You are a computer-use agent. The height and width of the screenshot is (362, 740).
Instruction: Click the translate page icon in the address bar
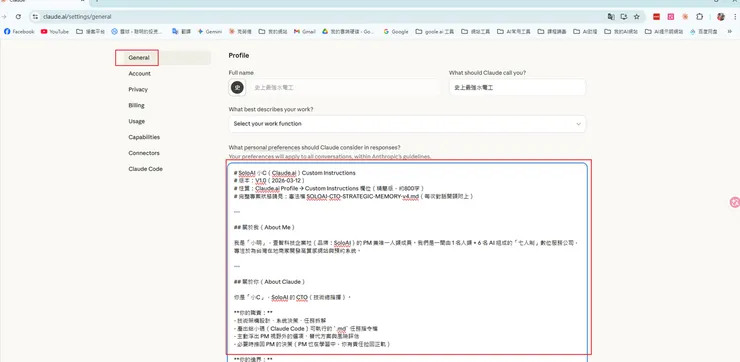click(x=611, y=17)
